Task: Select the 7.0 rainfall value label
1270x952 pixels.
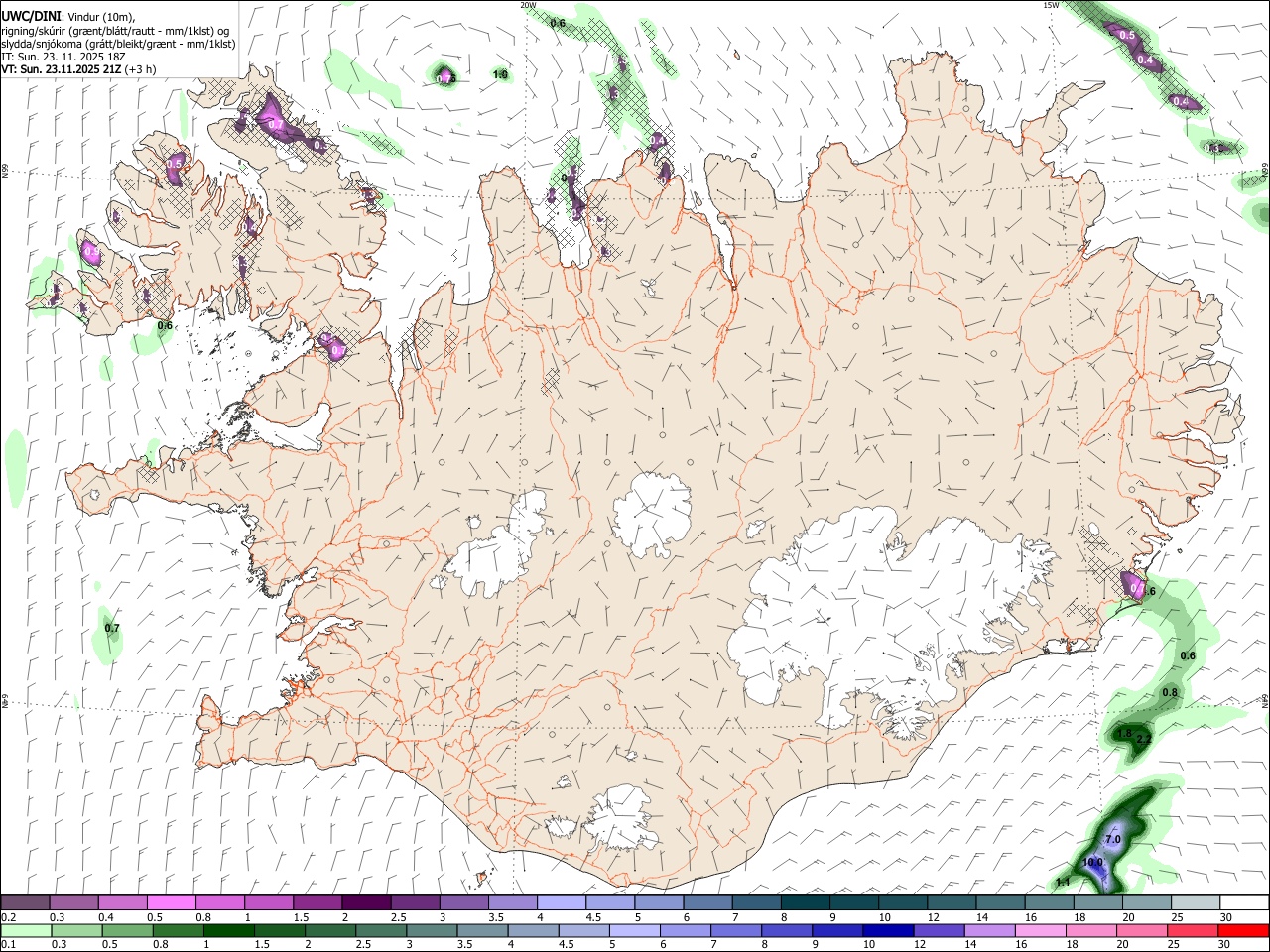Action: (1112, 839)
